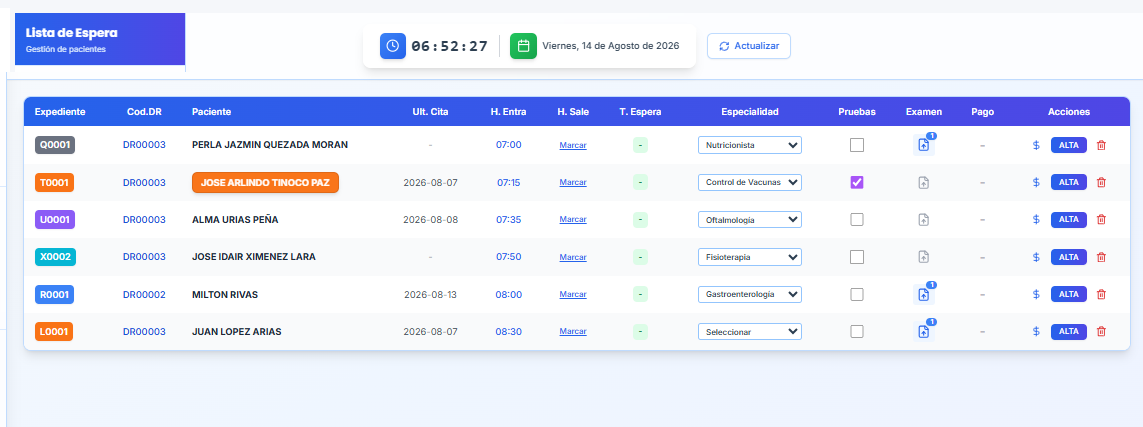
Task: Click the orange T0001 expediente badge
Action: (x=55, y=182)
